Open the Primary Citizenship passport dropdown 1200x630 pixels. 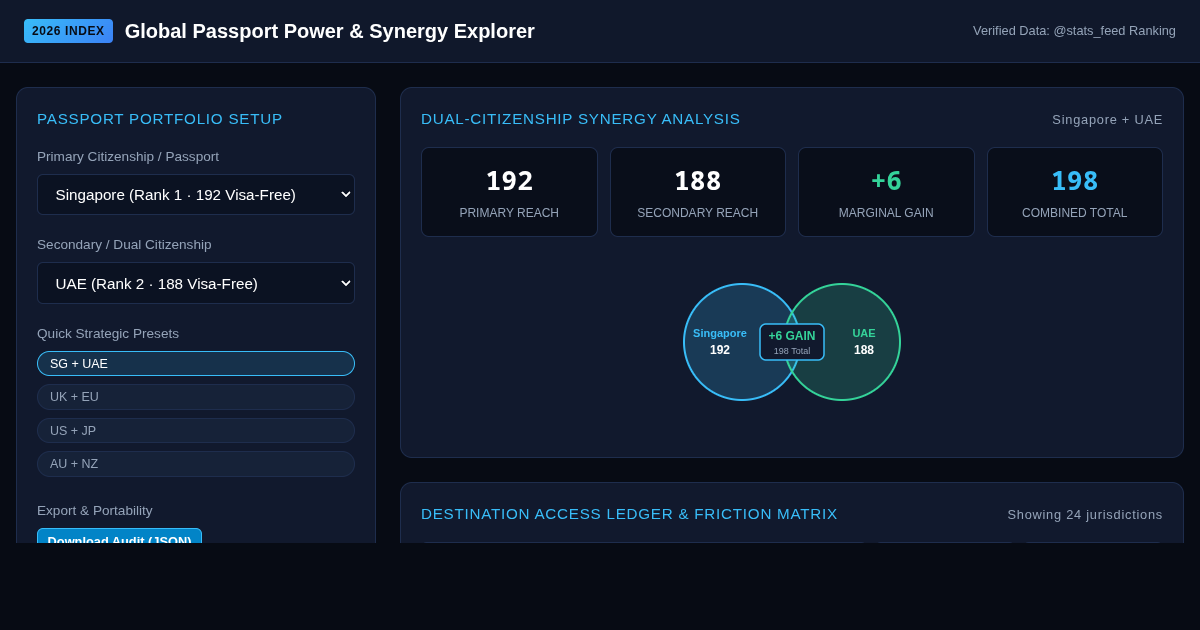[196, 194]
